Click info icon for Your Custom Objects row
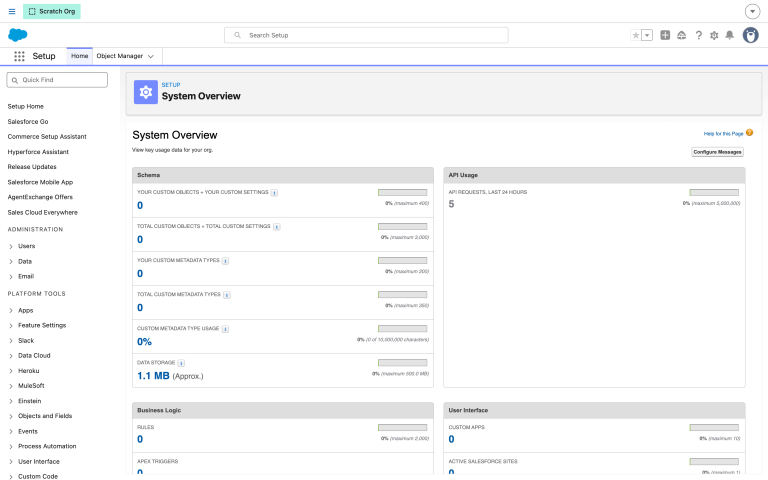 pyautogui.click(x=274, y=192)
